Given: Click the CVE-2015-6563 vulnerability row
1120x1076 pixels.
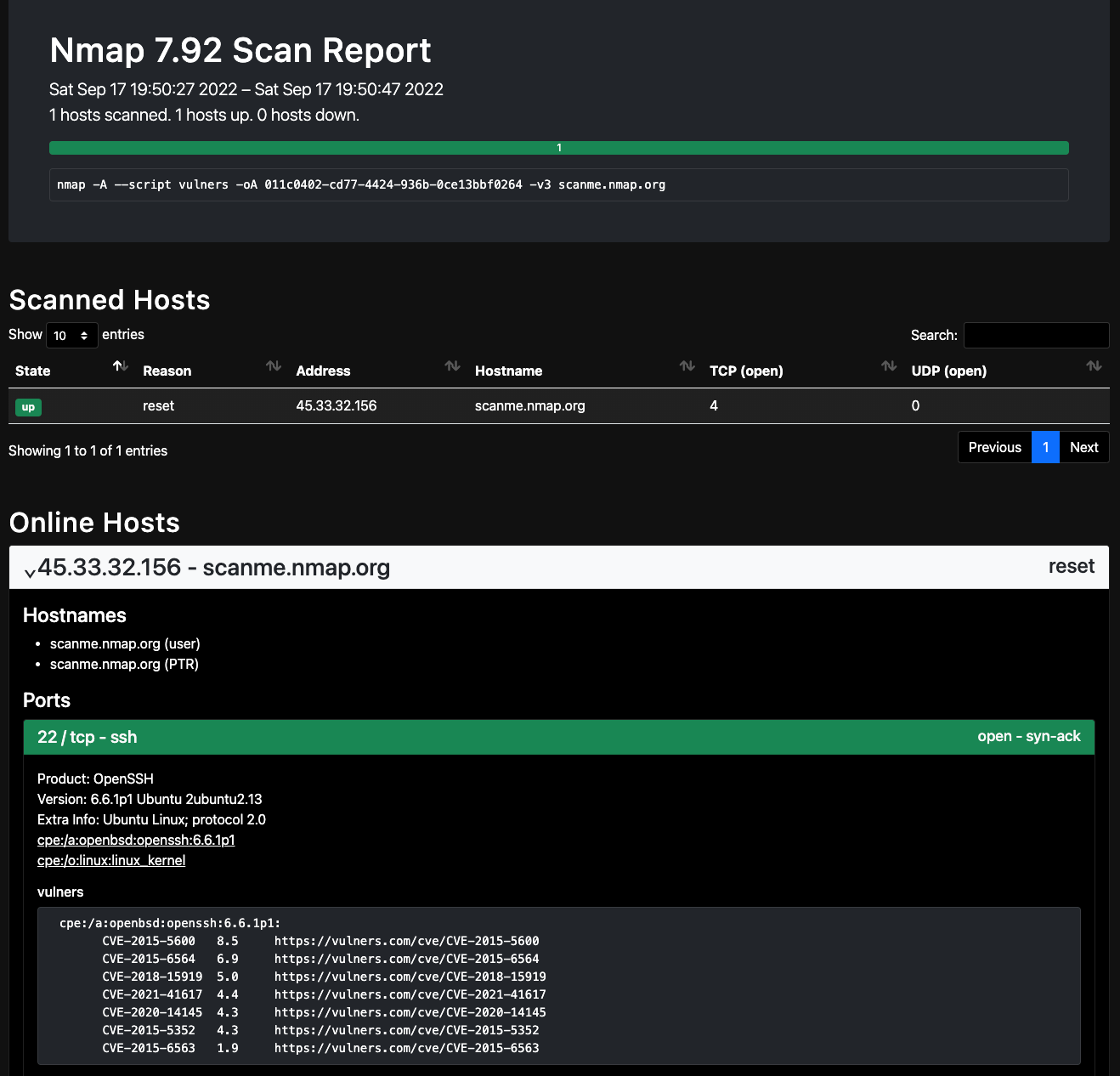Looking at the screenshot, I should tap(320, 1048).
